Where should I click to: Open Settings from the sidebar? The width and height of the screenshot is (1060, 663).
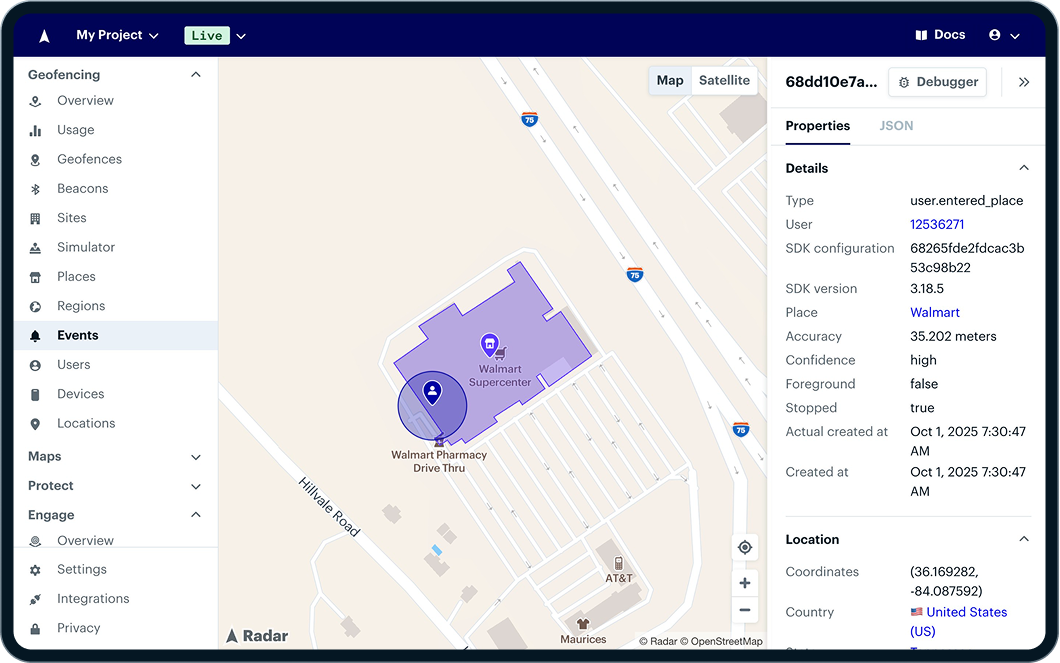84,569
